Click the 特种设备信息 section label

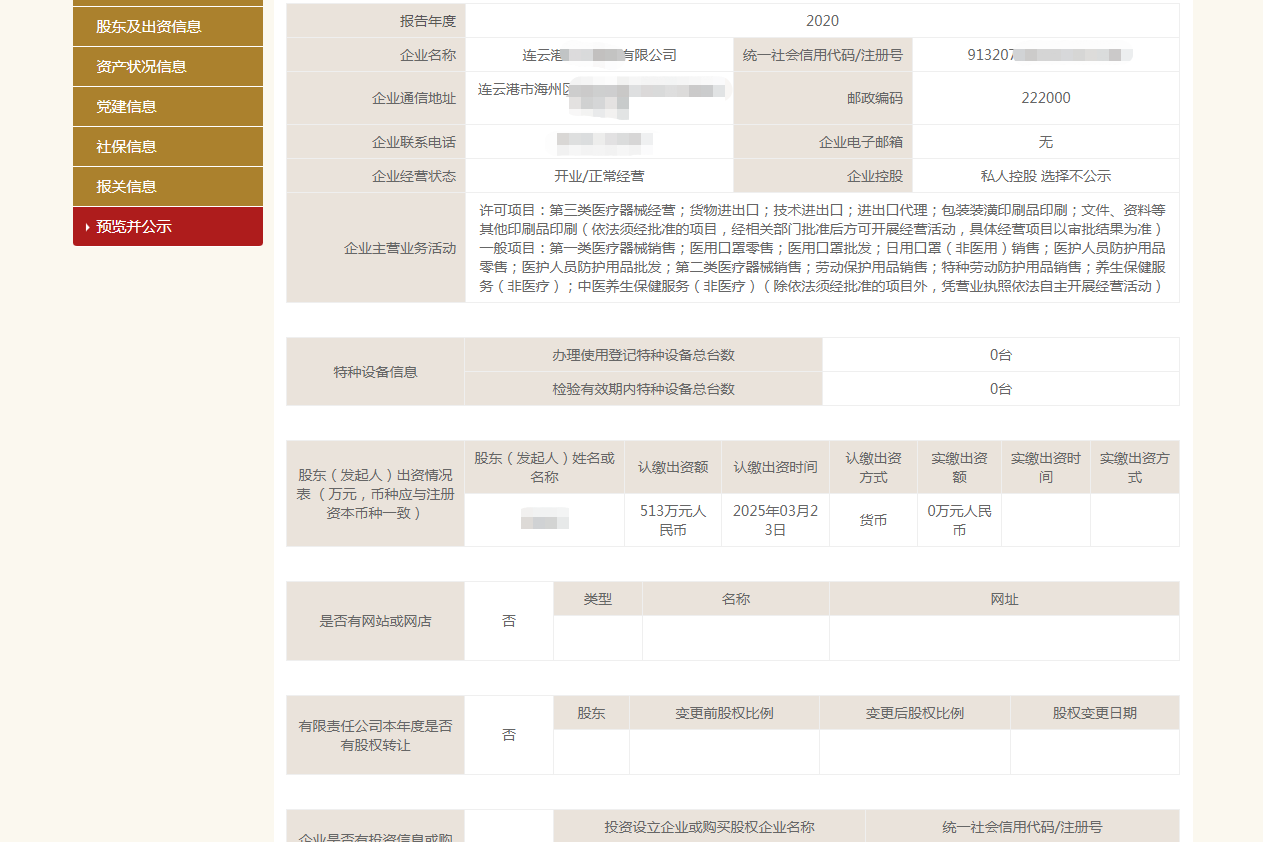pyautogui.click(x=376, y=372)
